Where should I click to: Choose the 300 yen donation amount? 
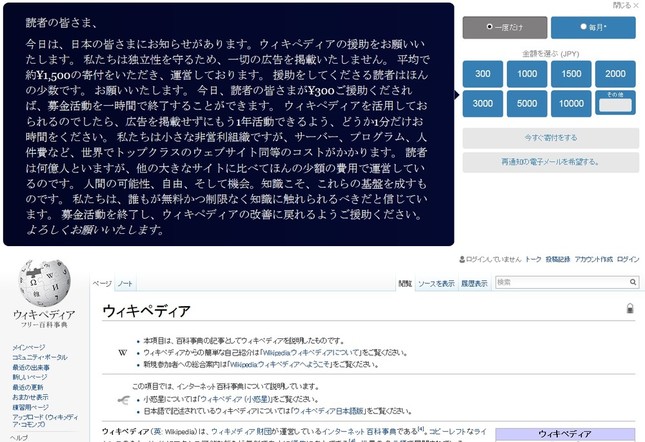[483, 73]
